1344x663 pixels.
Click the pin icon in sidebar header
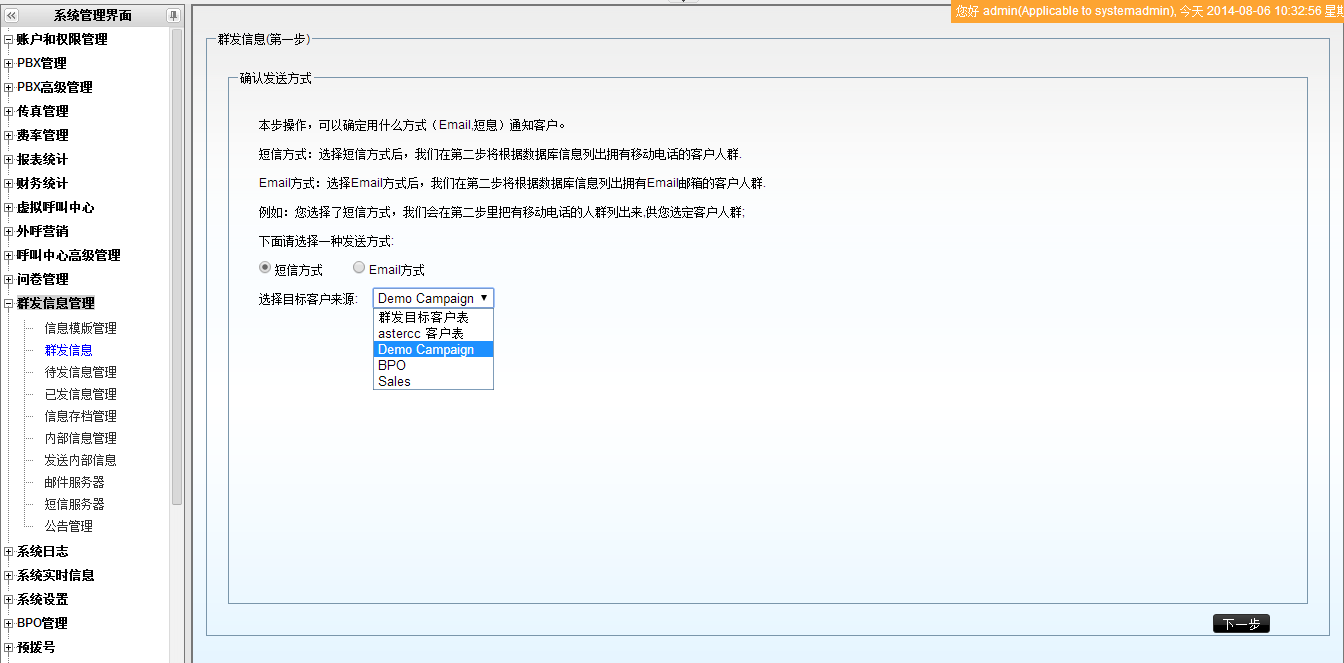click(173, 16)
